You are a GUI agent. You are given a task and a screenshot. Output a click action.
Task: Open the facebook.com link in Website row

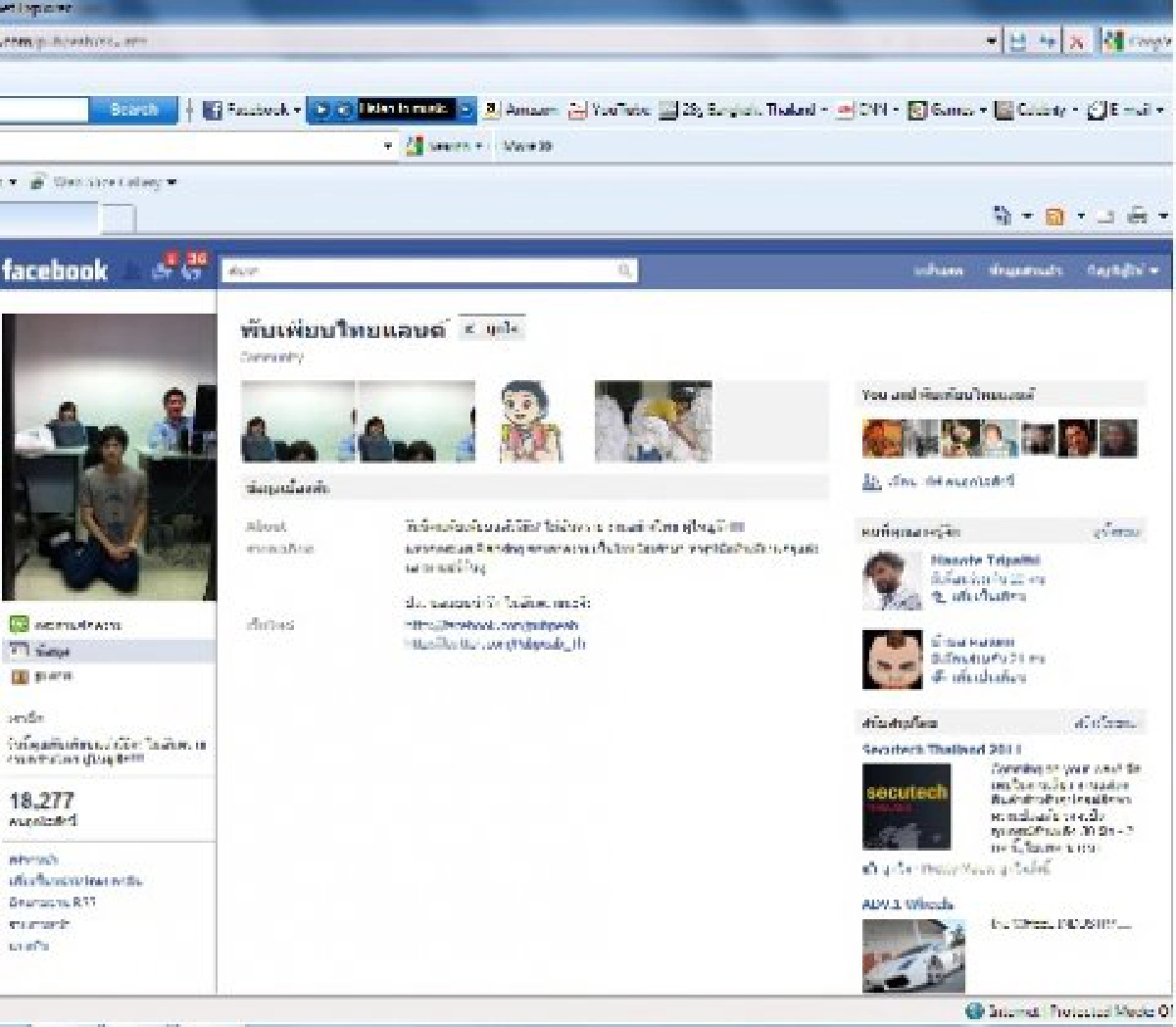click(492, 624)
